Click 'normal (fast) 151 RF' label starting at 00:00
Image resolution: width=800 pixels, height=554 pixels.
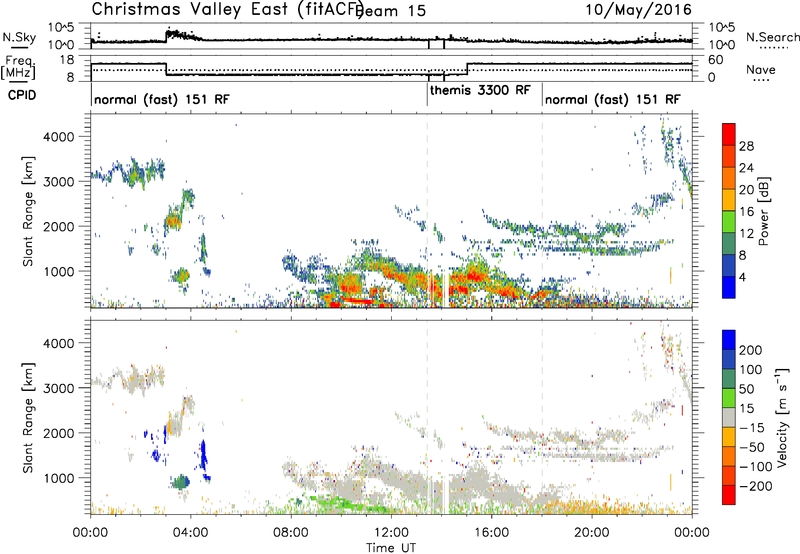[x=161, y=99]
